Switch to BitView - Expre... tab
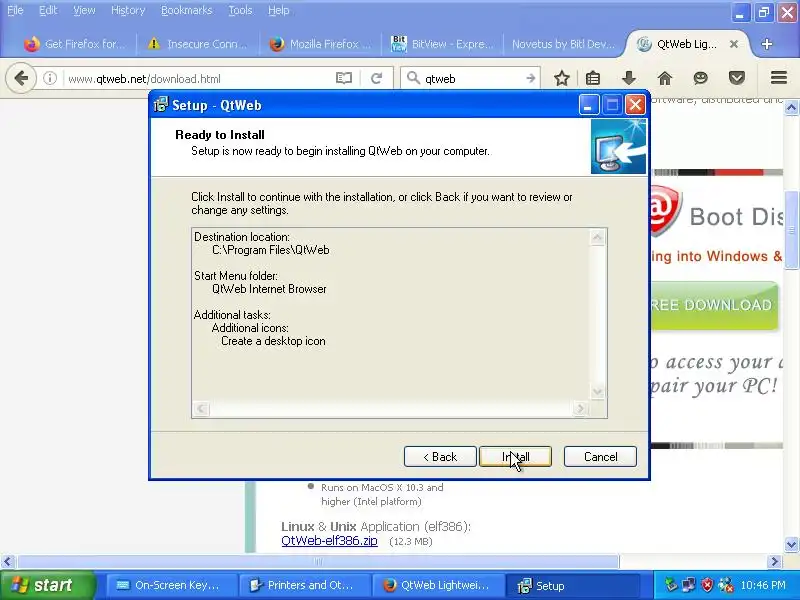This screenshot has width=800, height=600. pyautogui.click(x=443, y=44)
